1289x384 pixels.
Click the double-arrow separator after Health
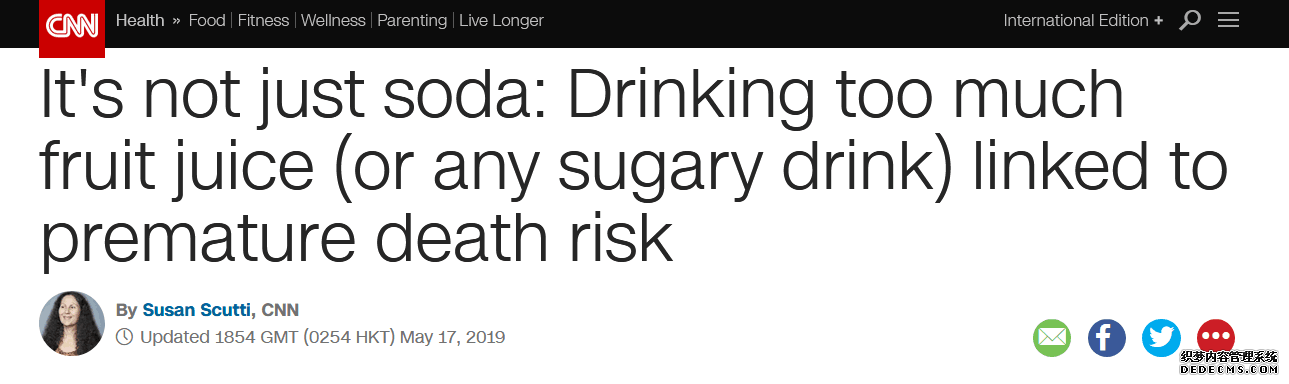[177, 21]
